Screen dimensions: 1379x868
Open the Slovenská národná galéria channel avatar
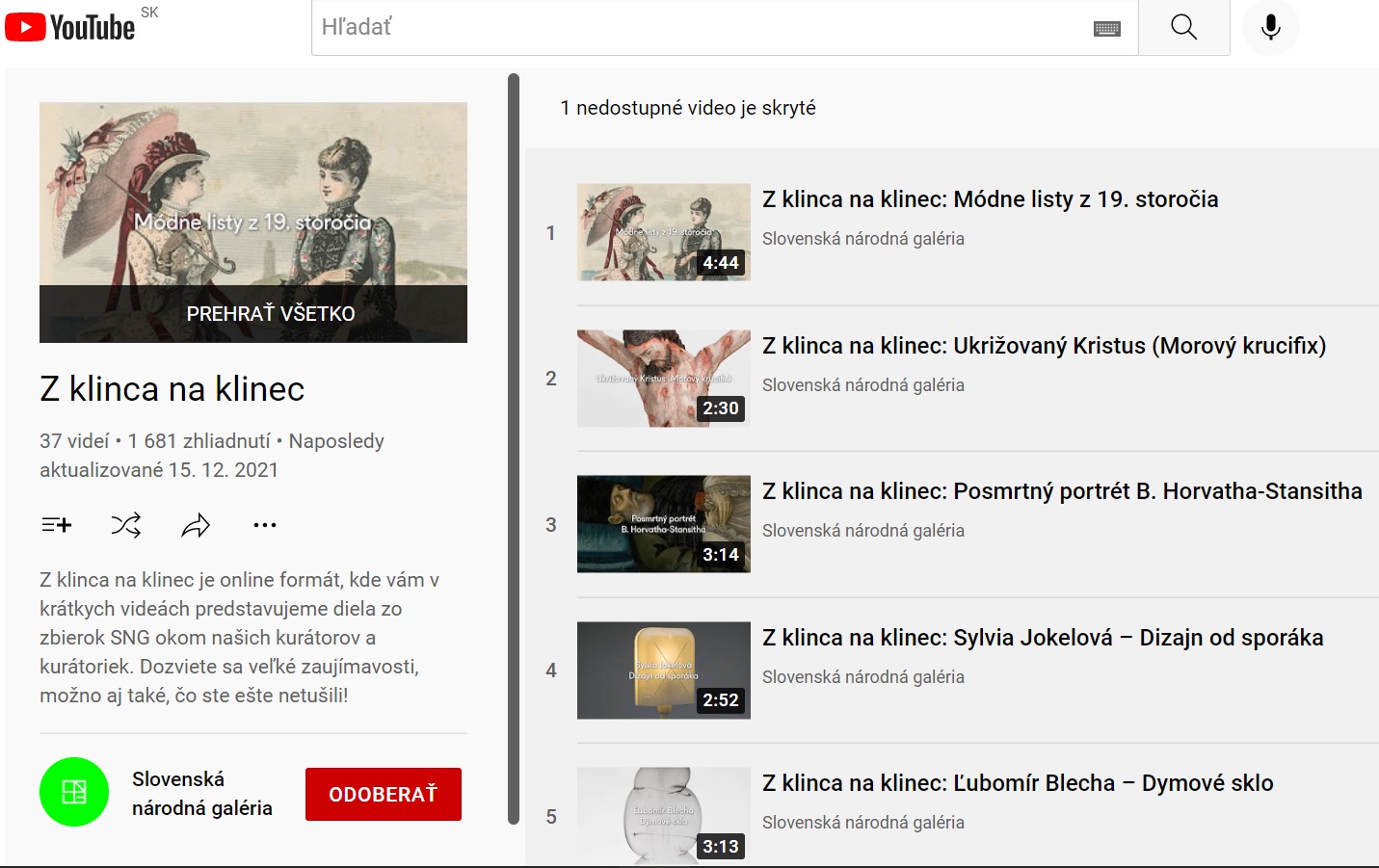[x=74, y=792]
